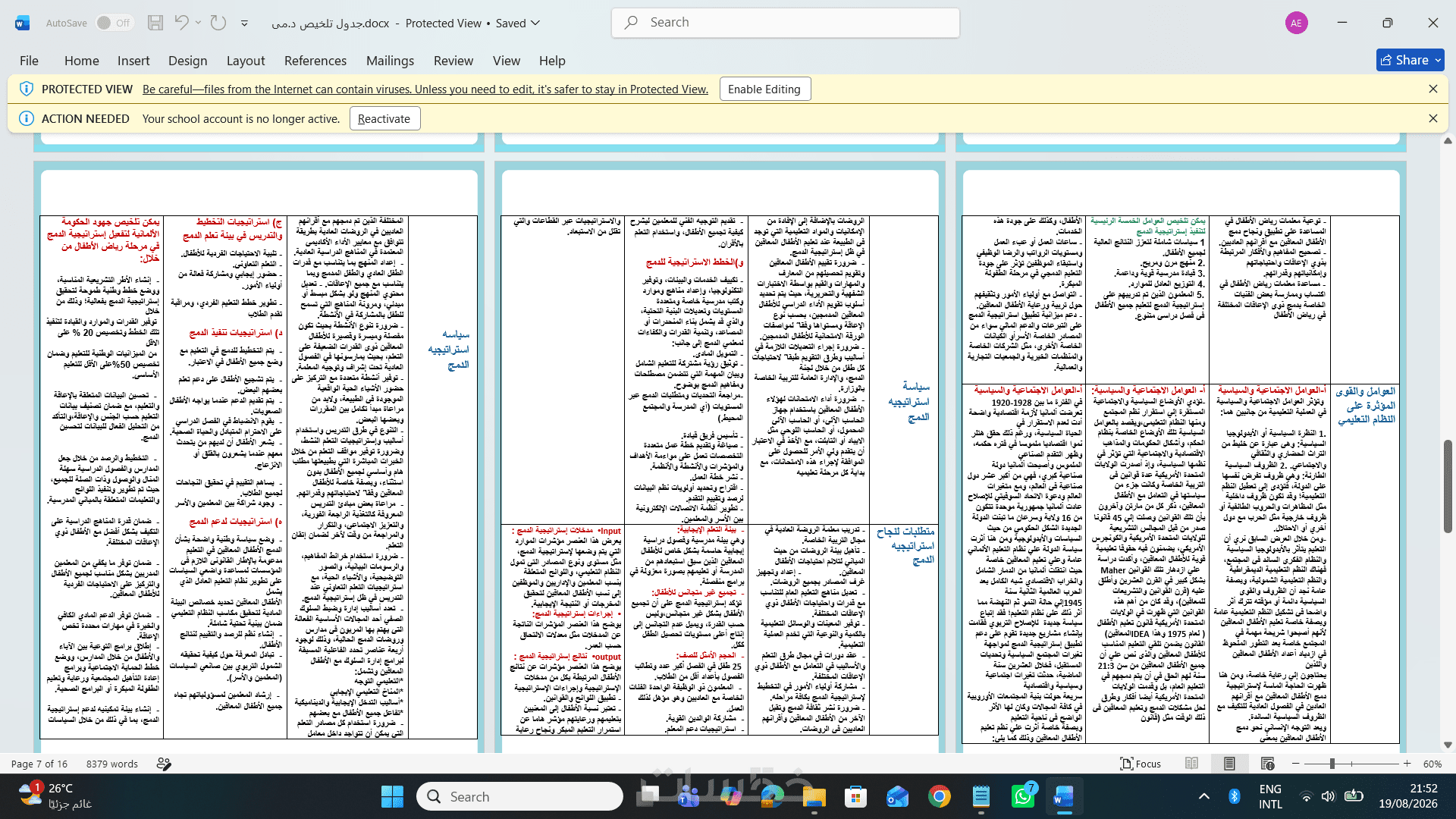The image size is (1456, 819).
Task: Click Enable Editing button
Action: pyautogui.click(x=764, y=89)
